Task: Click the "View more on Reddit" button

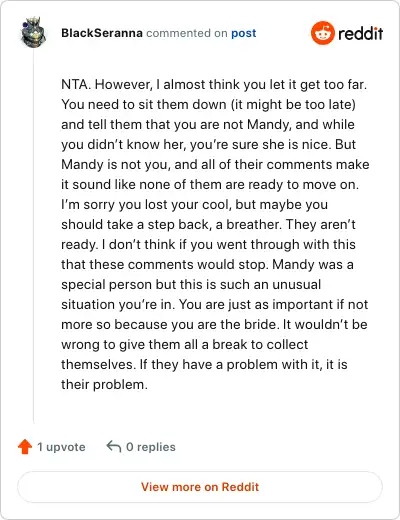Action: 200,487
